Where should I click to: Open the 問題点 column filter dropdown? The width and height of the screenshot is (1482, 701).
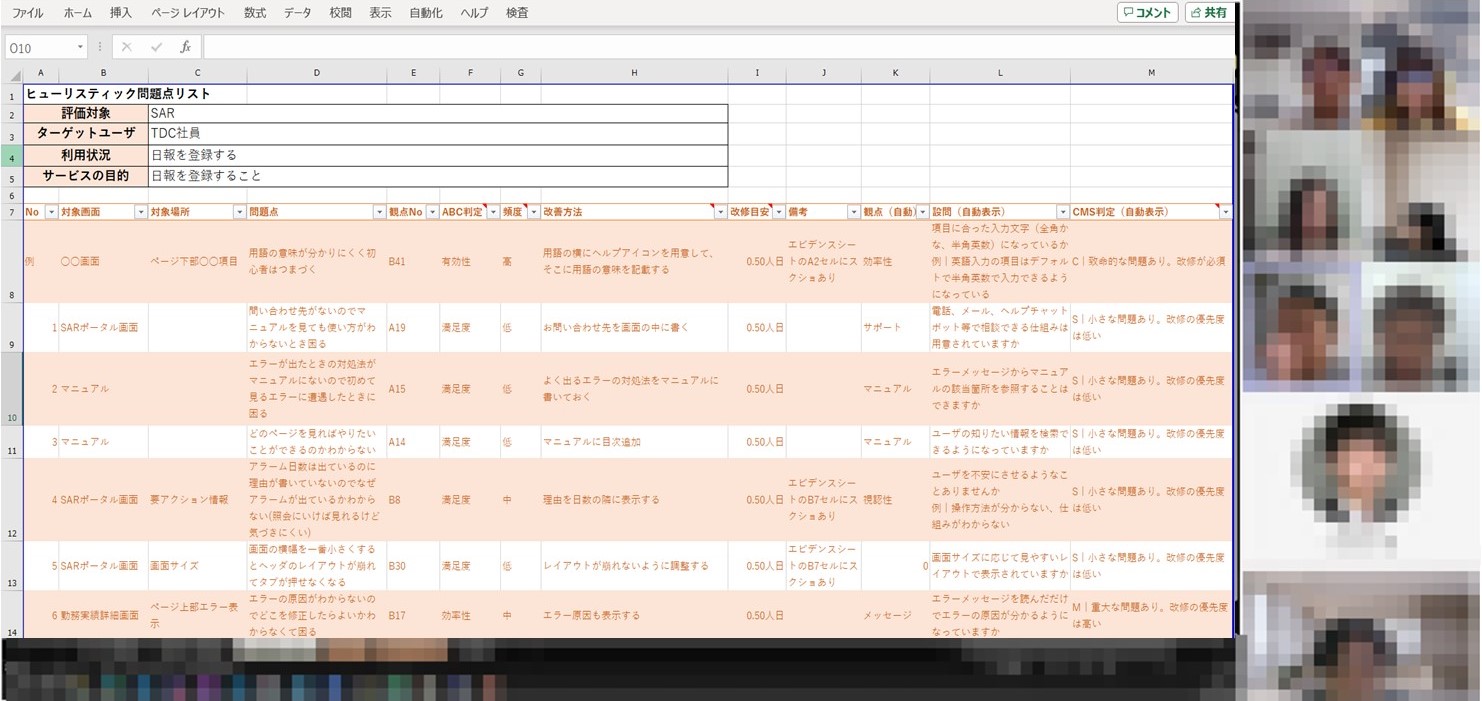[x=379, y=212]
